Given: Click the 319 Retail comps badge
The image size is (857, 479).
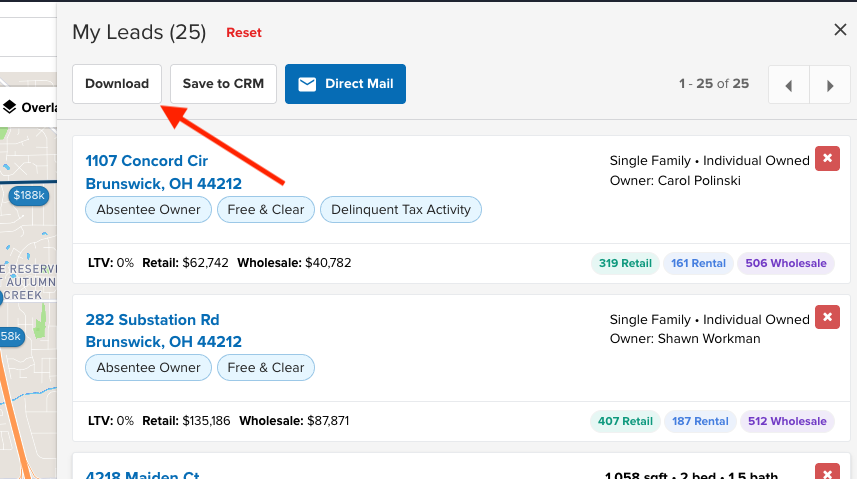Looking at the screenshot, I should (625, 263).
